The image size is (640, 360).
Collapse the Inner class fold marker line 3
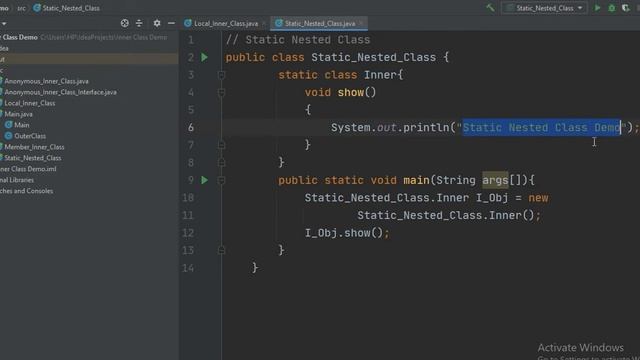[x=221, y=75]
